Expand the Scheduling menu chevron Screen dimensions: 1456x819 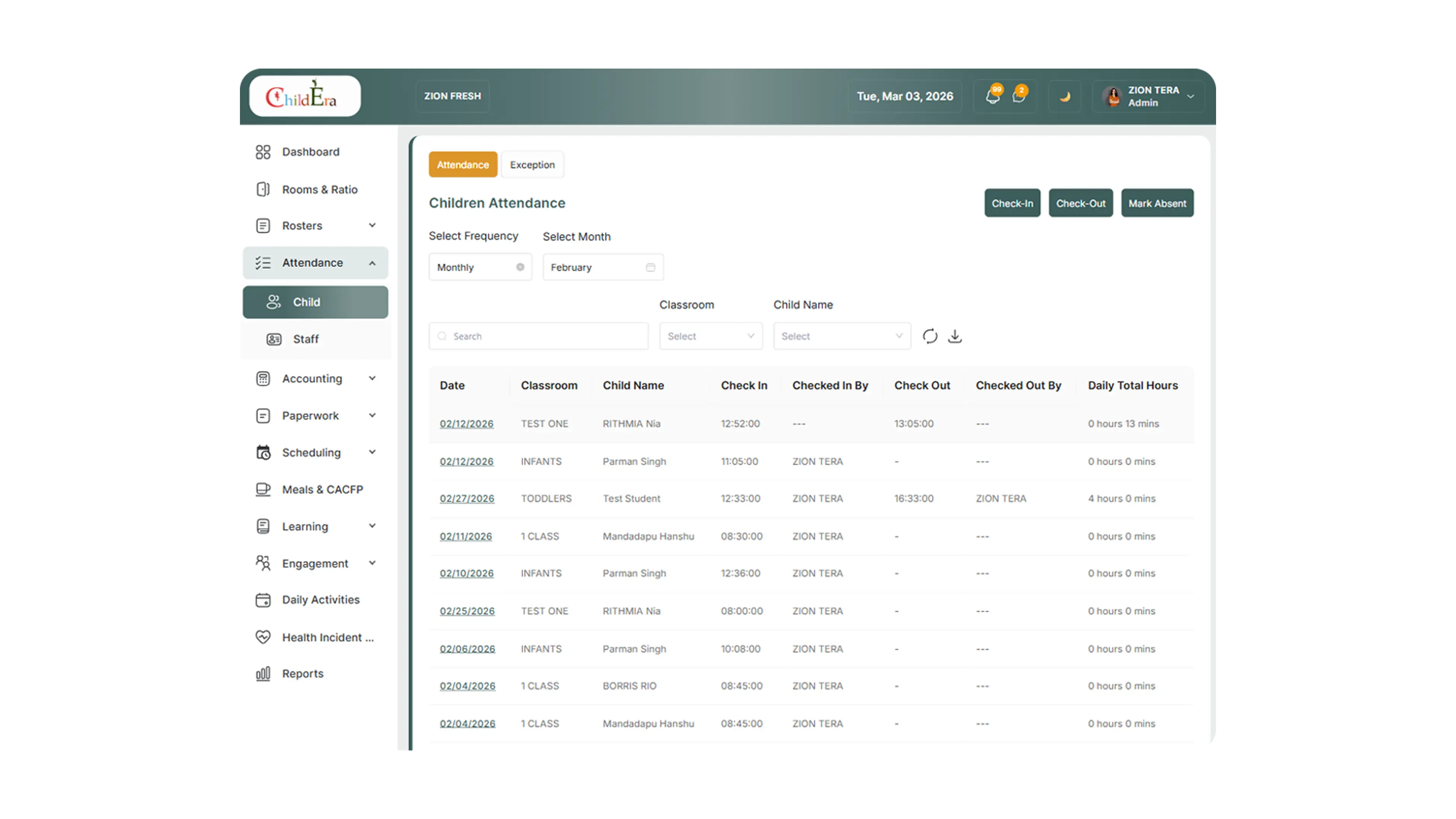(372, 452)
